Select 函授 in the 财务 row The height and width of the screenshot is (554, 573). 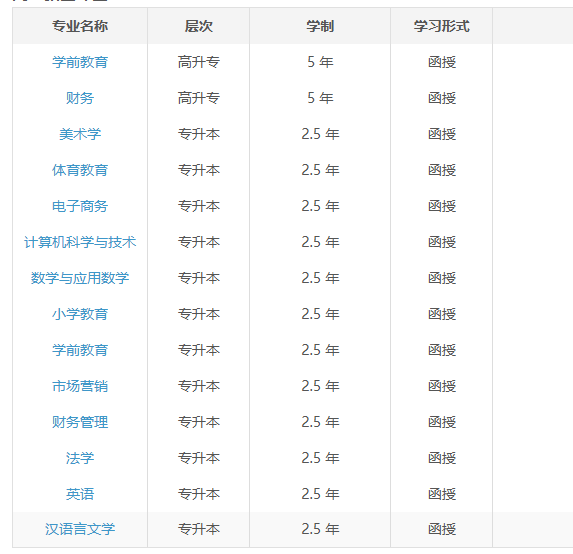tap(442, 98)
